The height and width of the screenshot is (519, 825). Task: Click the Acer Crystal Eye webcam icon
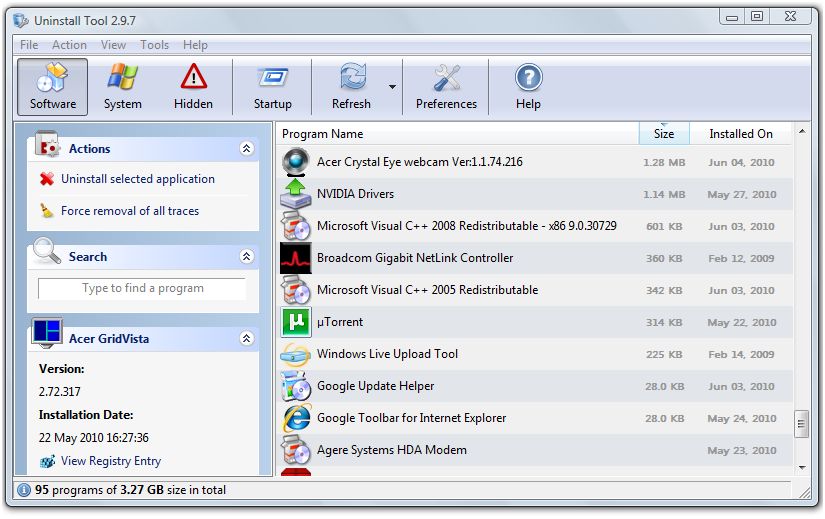pyautogui.click(x=296, y=162)
